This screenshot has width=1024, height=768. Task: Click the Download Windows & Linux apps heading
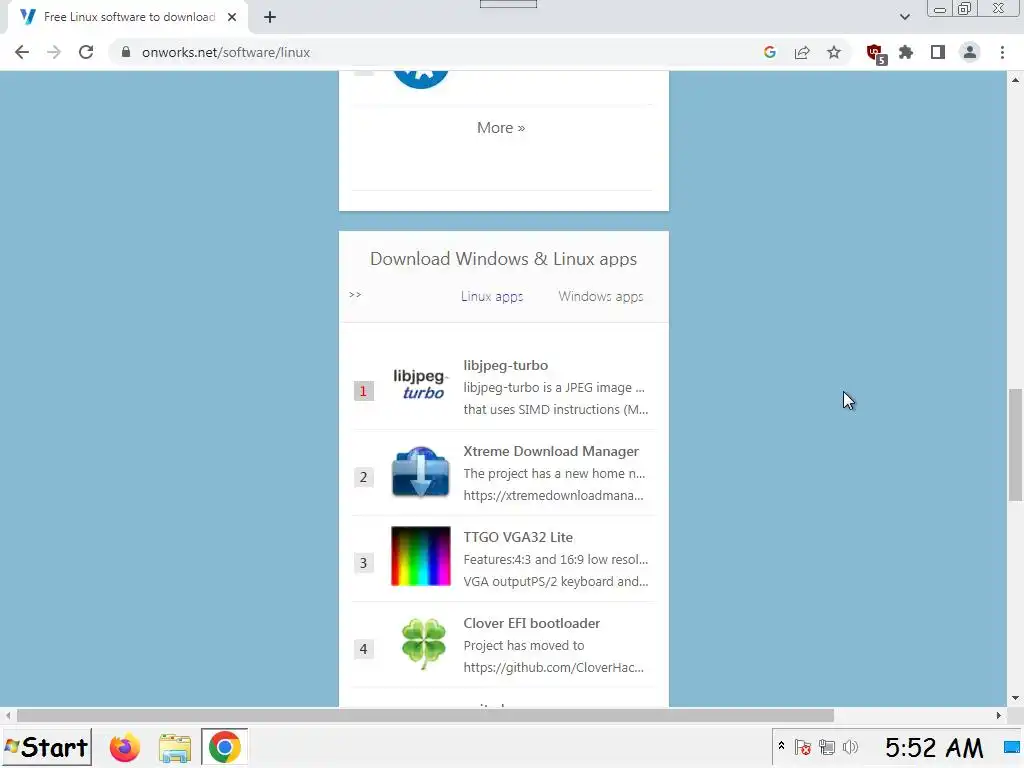point(504,259)
